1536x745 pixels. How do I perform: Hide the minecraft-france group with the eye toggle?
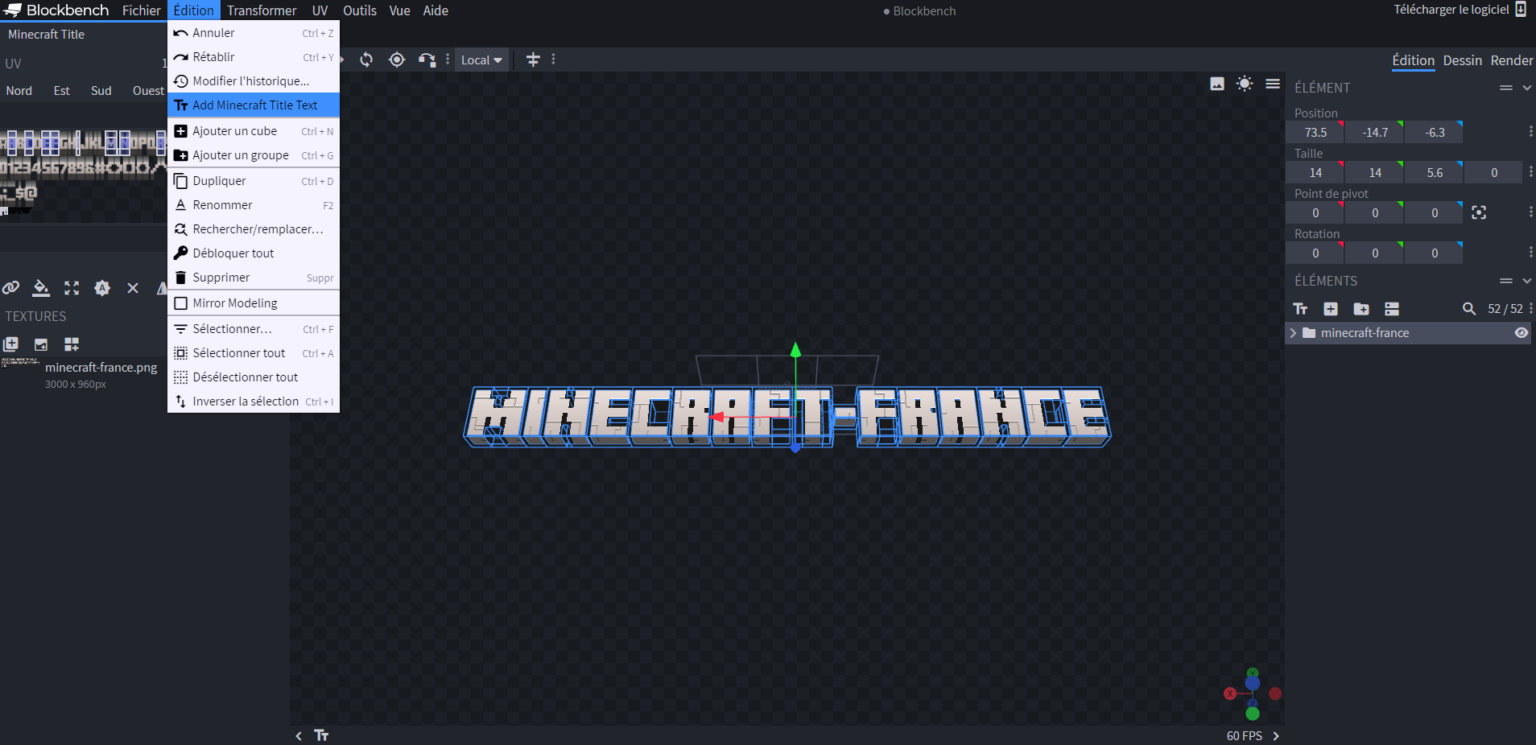coord(1521,332)
